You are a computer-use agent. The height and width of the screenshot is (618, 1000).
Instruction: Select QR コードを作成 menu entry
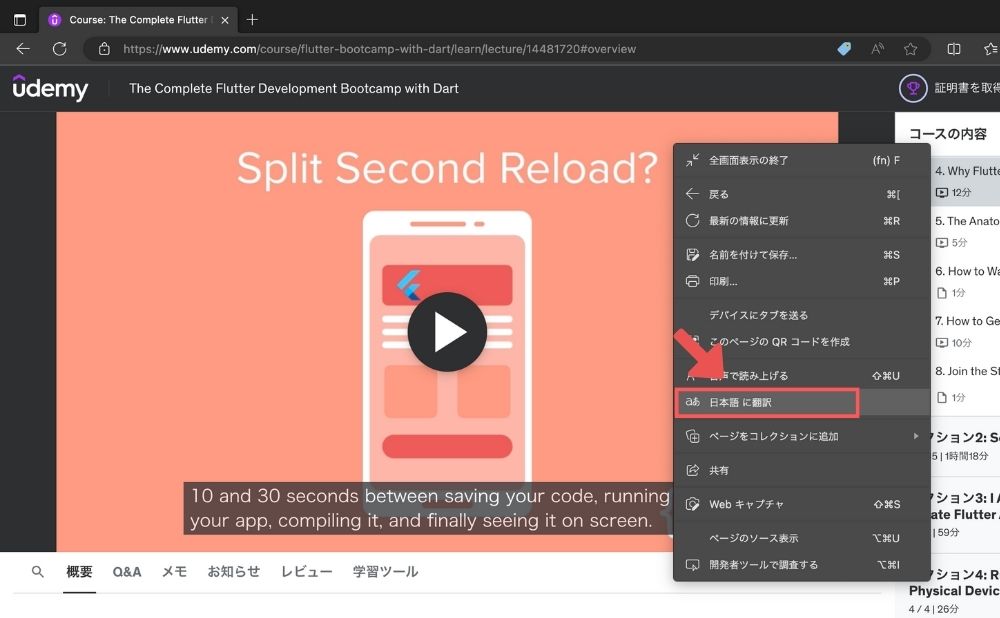point(802,342)
